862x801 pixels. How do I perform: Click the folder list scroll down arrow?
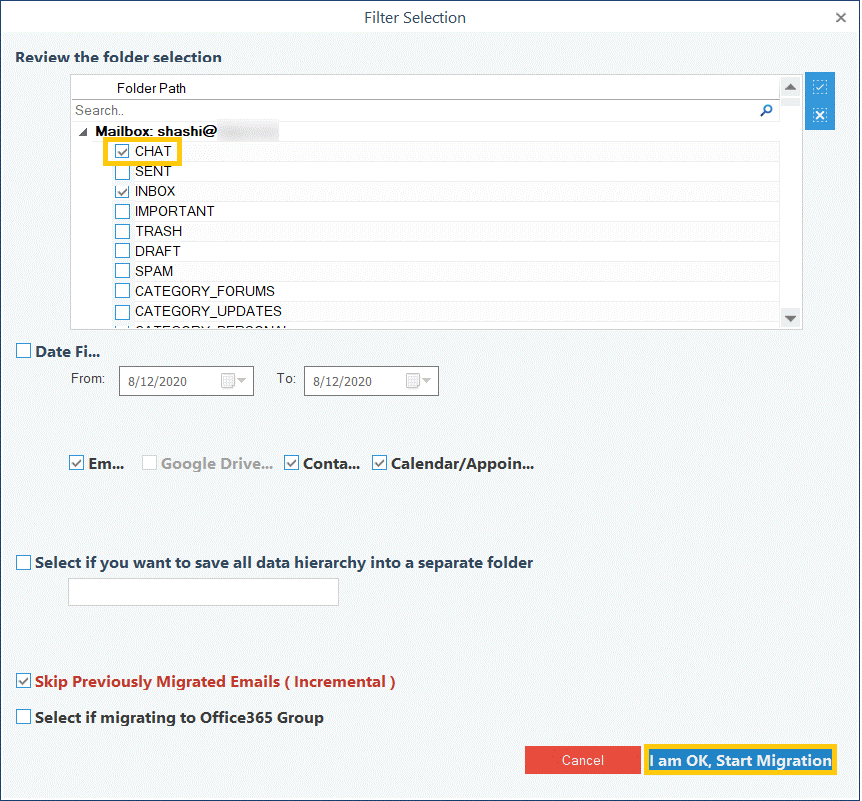[x=790, y=318]
